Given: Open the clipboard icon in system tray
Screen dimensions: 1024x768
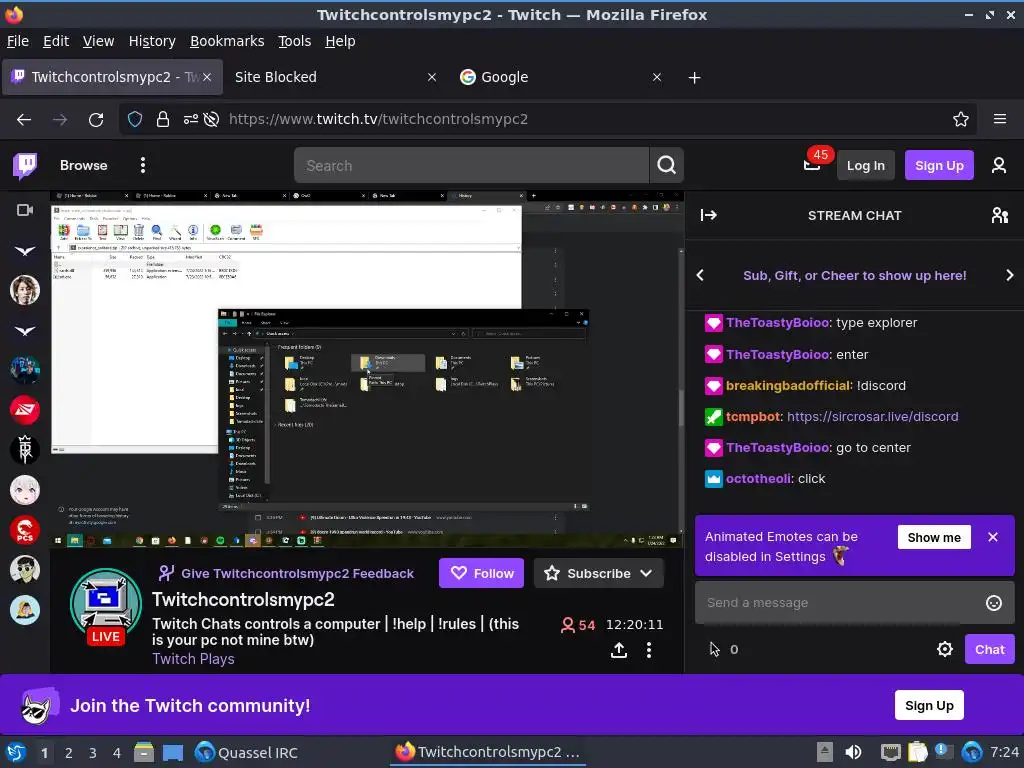Looking at the screenshot, I should click(917, 752).
